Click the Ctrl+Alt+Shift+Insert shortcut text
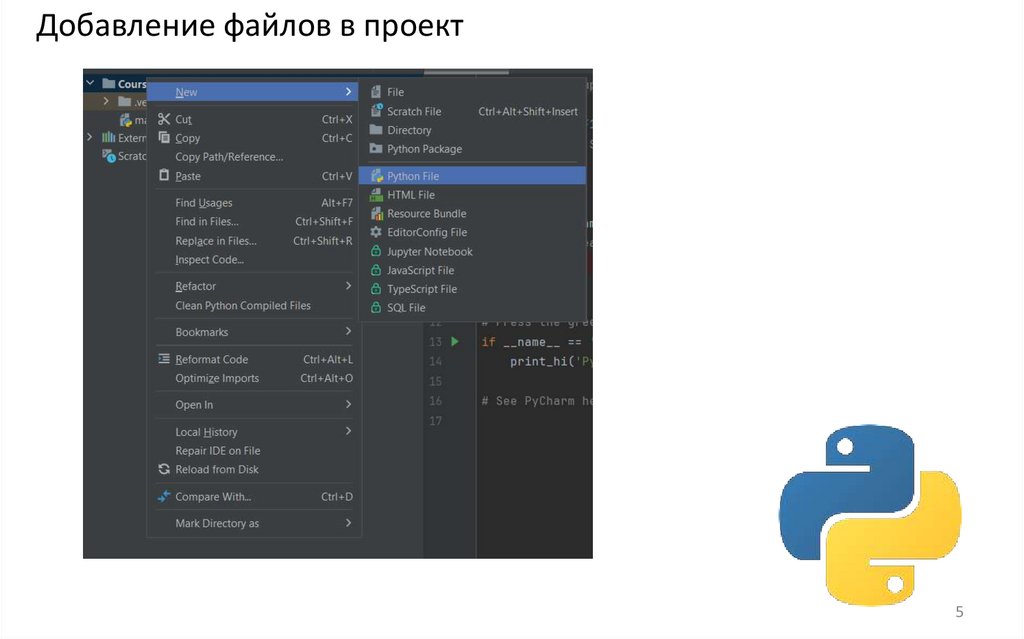Screen dimensions: 1024x639 [528, 111]
